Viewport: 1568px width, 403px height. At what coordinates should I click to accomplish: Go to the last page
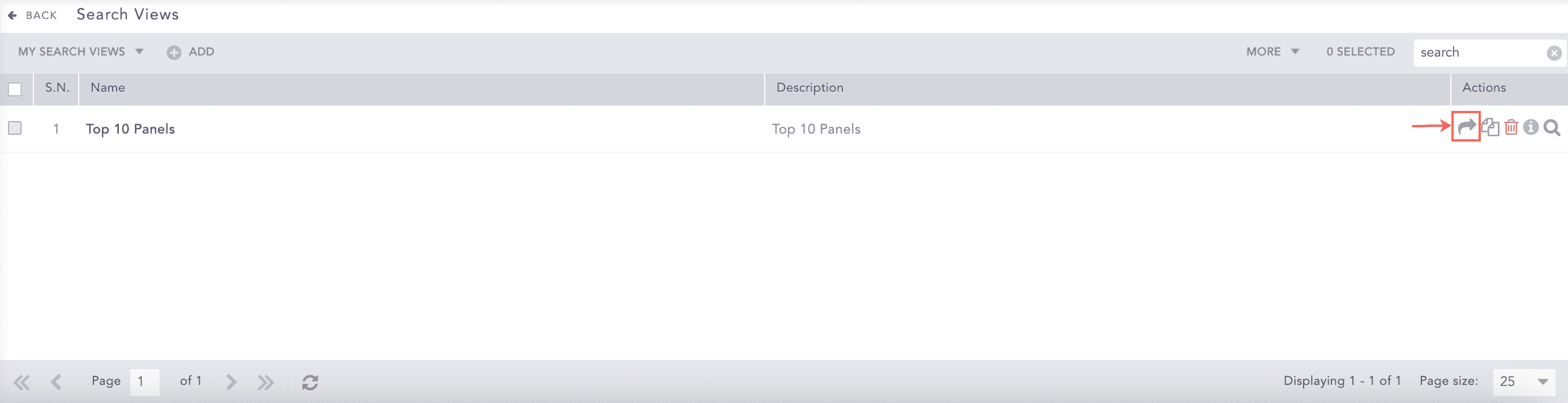(265, 382)
